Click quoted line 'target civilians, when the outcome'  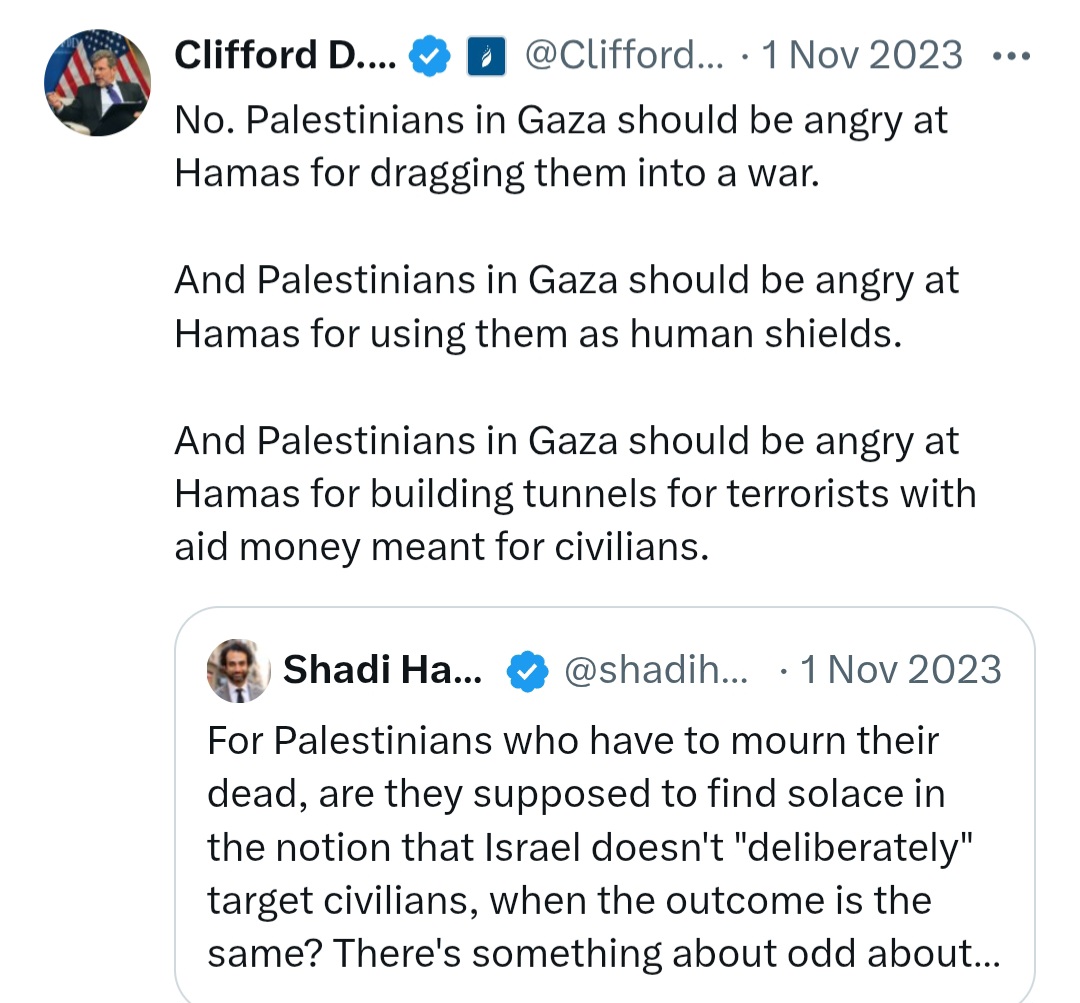(569, 901)
